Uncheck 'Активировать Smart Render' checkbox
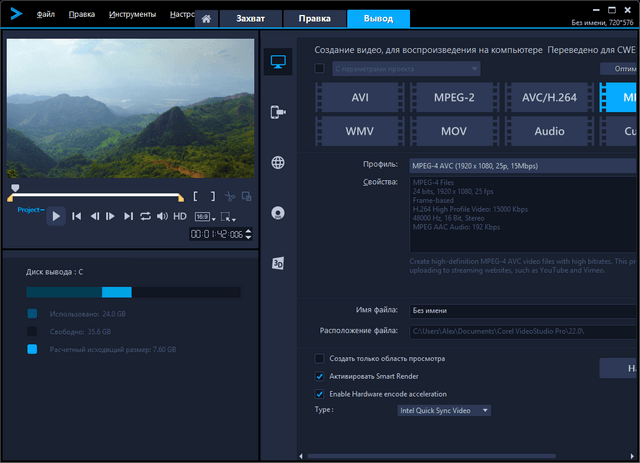Screen dimensions: 640x463 point(319,376)
